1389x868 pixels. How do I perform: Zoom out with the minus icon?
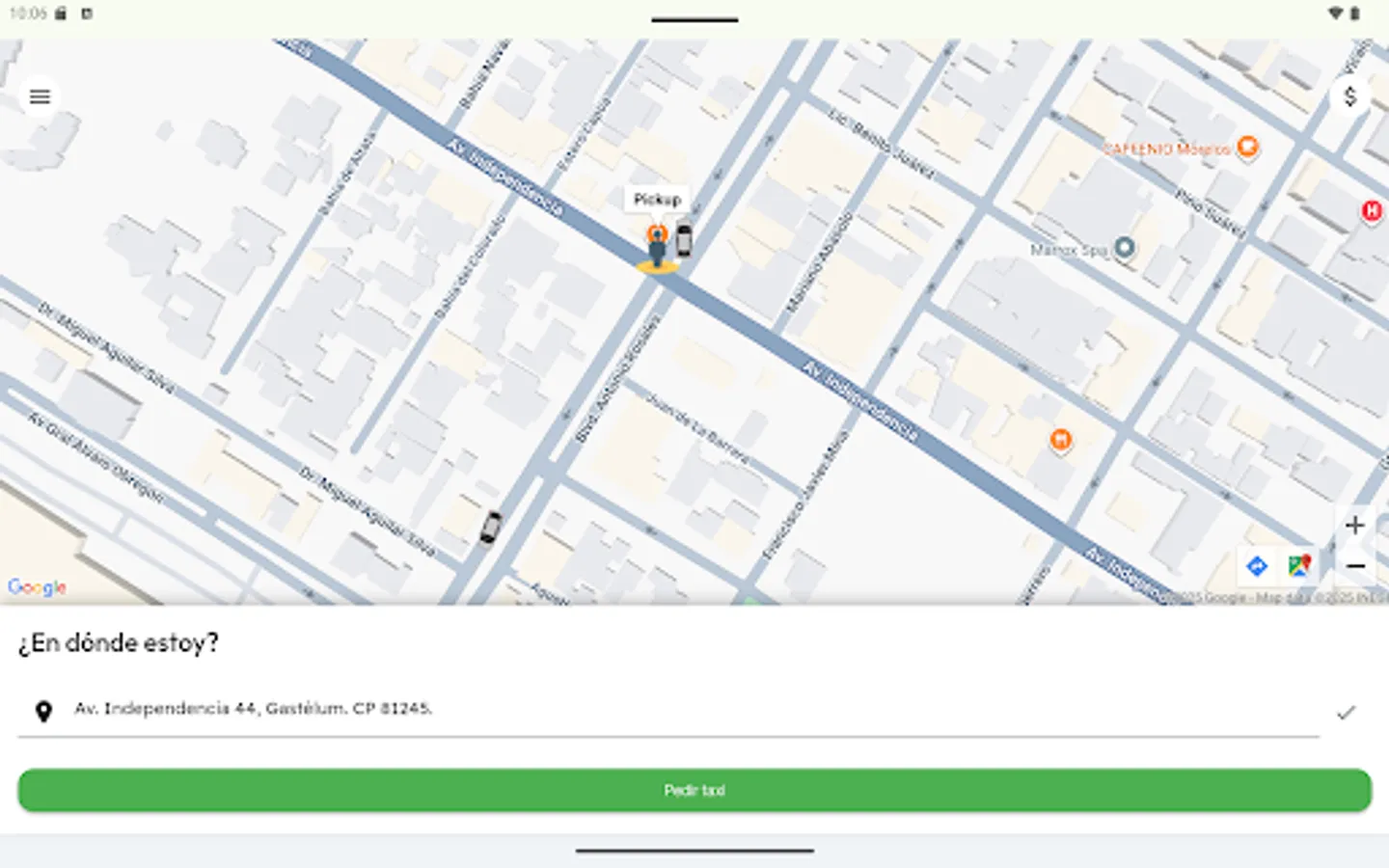click(x=1354, y=565)
